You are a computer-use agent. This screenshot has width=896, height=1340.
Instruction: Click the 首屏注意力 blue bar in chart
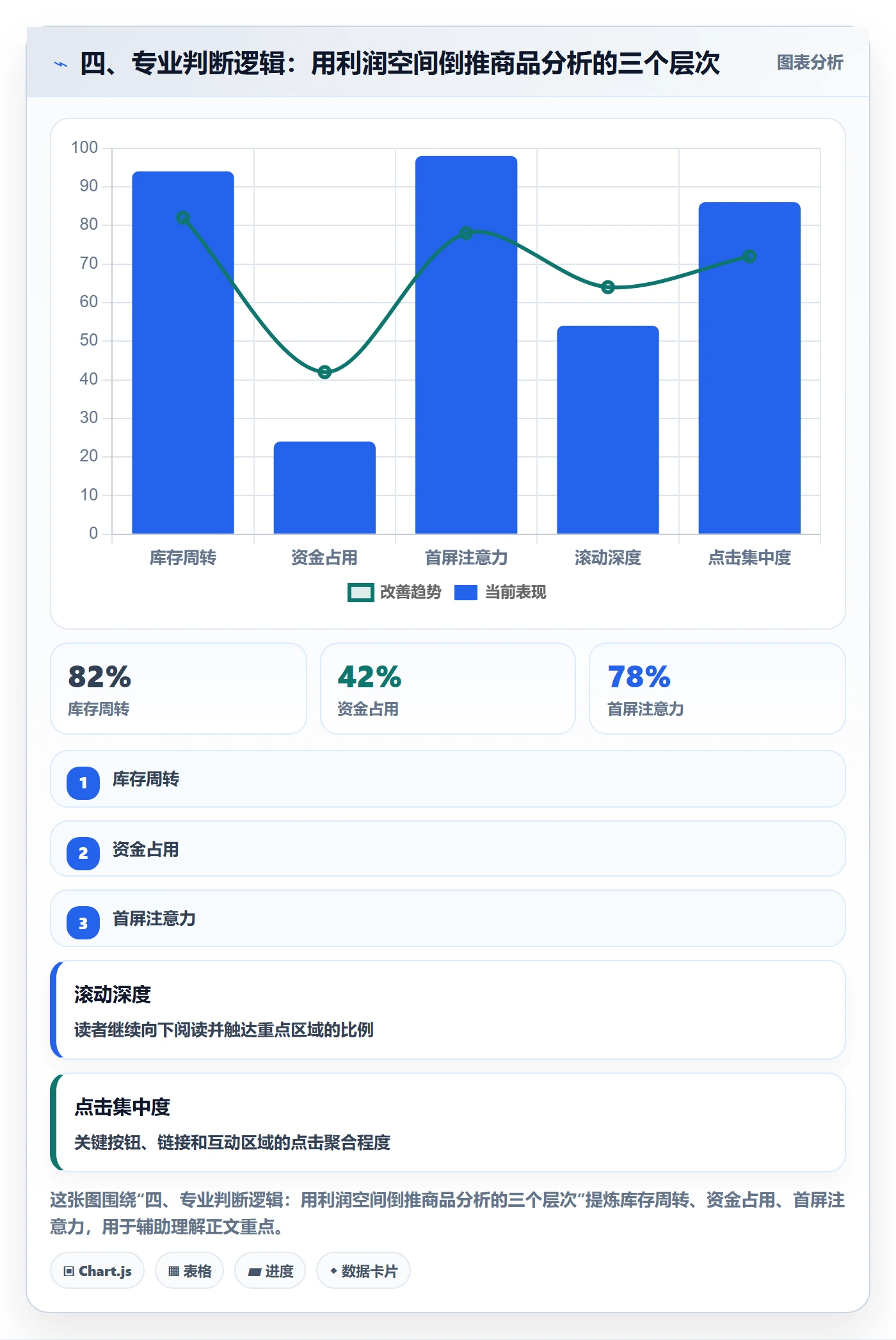[x=466, y=344]
